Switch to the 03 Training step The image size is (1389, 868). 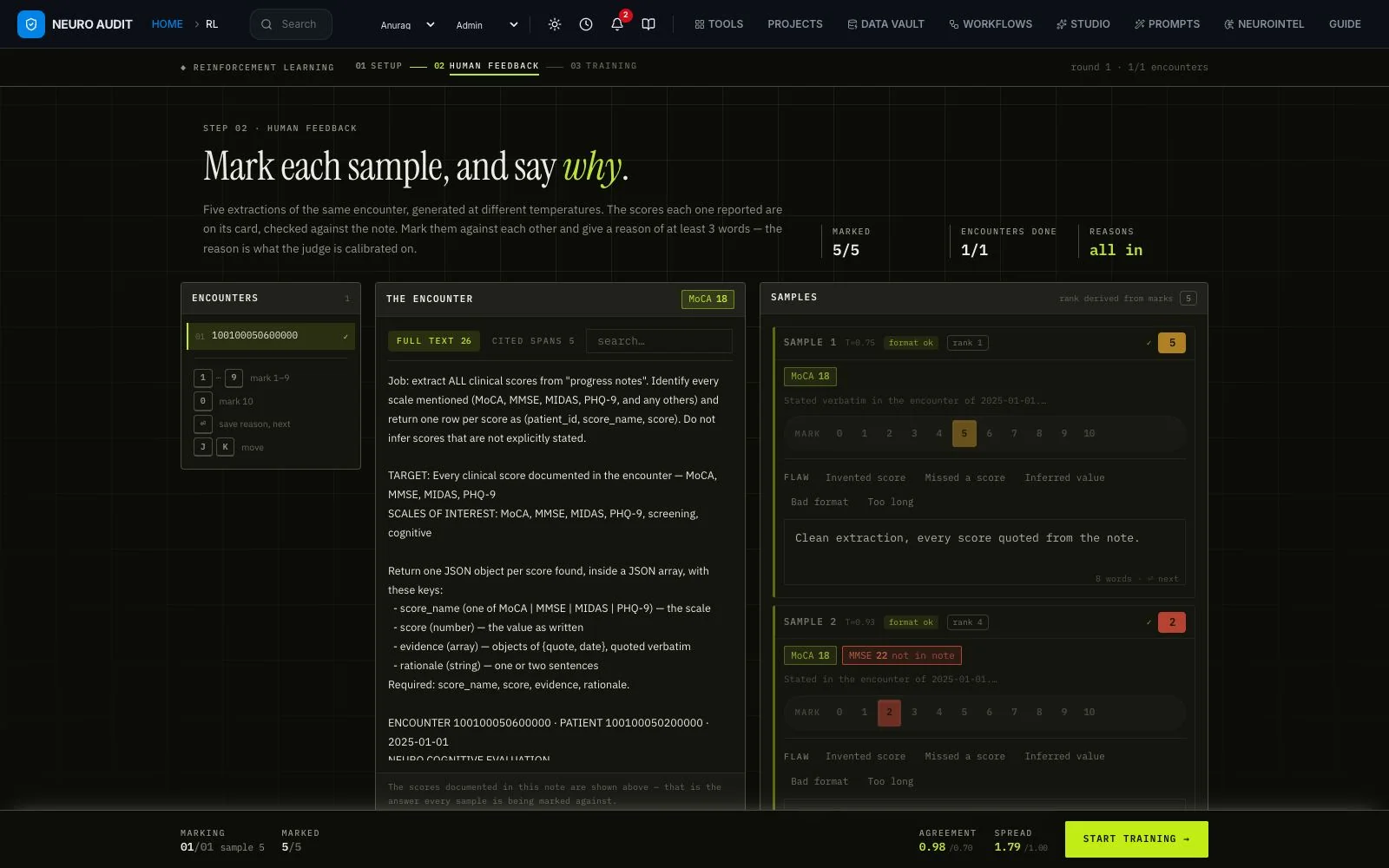click(x=603, y=66)
